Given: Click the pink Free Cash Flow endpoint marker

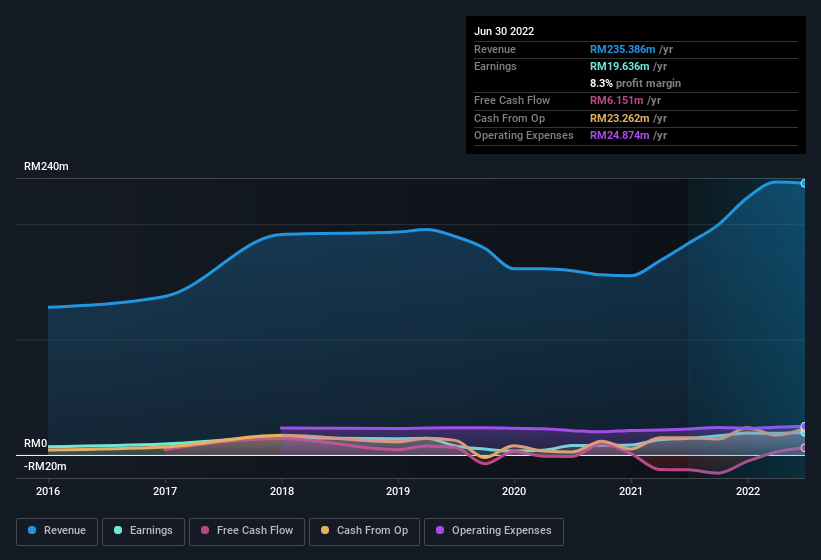Looking at the screenshot, I should pos(803,448).
